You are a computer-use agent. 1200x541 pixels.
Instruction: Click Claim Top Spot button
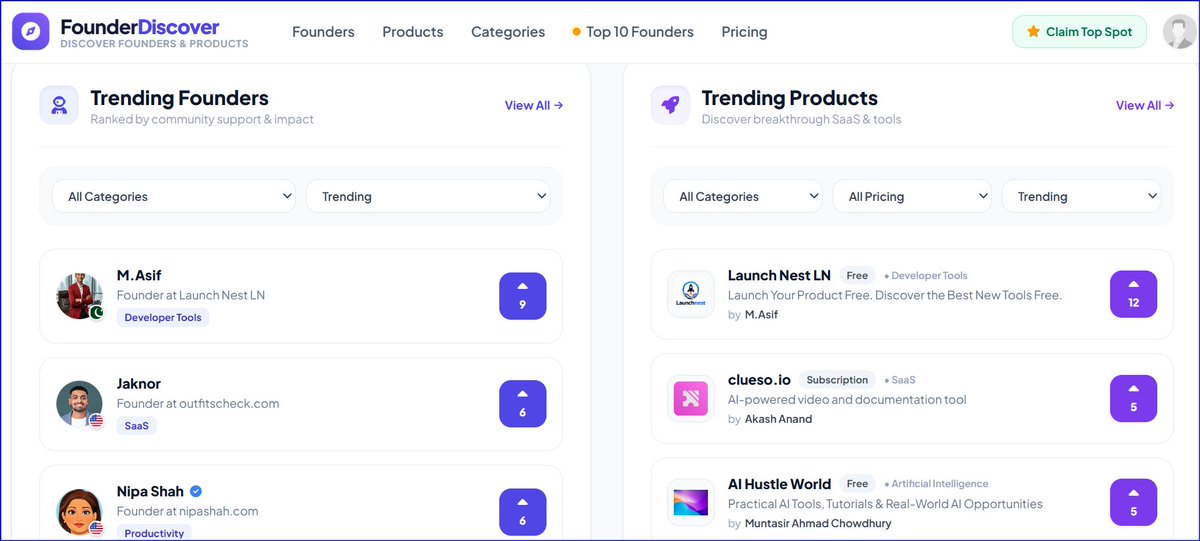coord(1079,32)
